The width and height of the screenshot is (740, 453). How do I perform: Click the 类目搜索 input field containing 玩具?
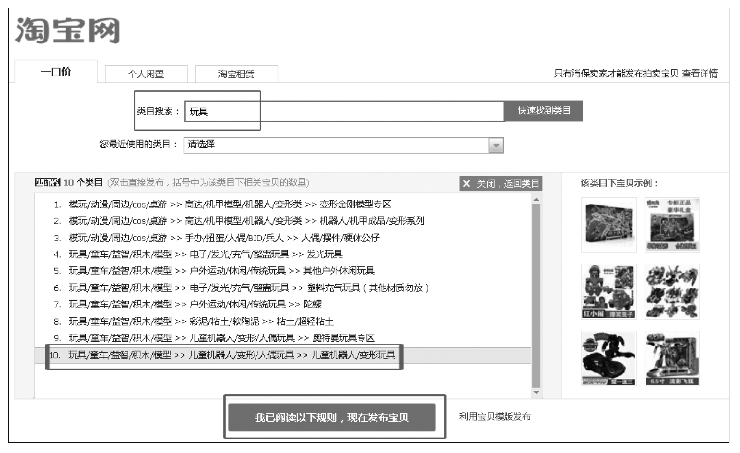[x=344, y=111]
